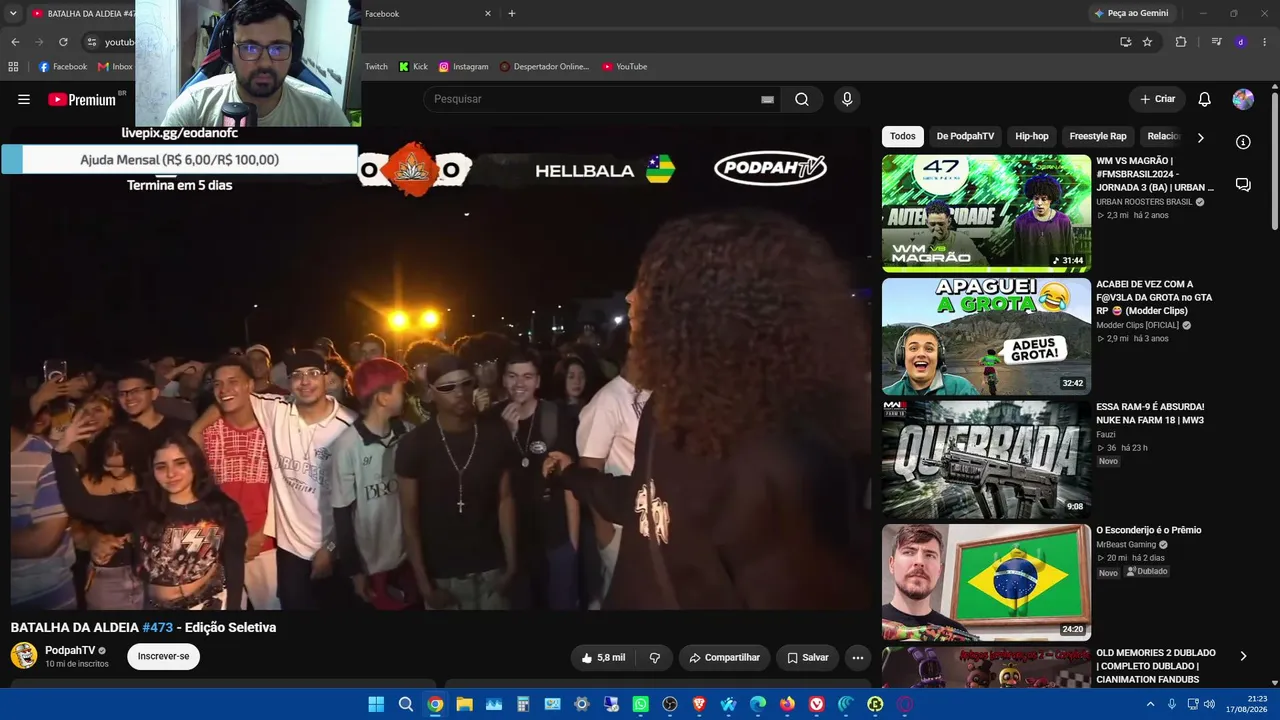Image resolution: width=1280 pixels, height=720 pixels.
Task: Click the Inscrever-se subscribe button
Action: (x=163, y=657)
